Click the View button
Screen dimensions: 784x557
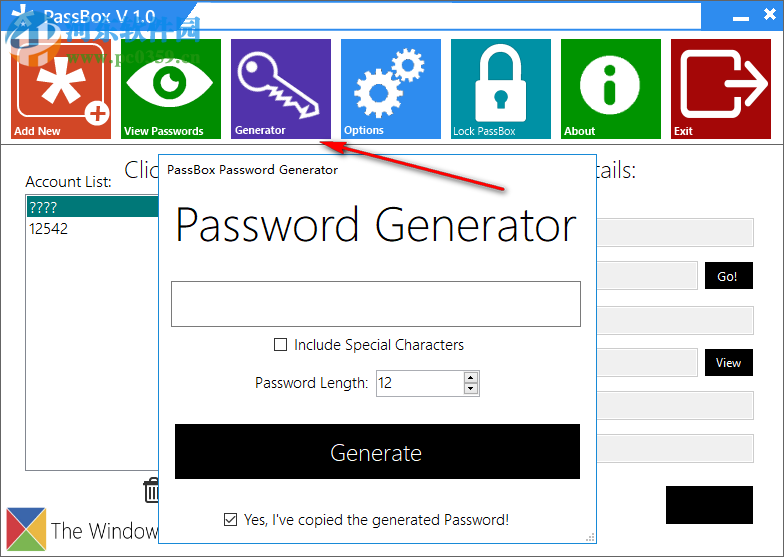point(728,363)
